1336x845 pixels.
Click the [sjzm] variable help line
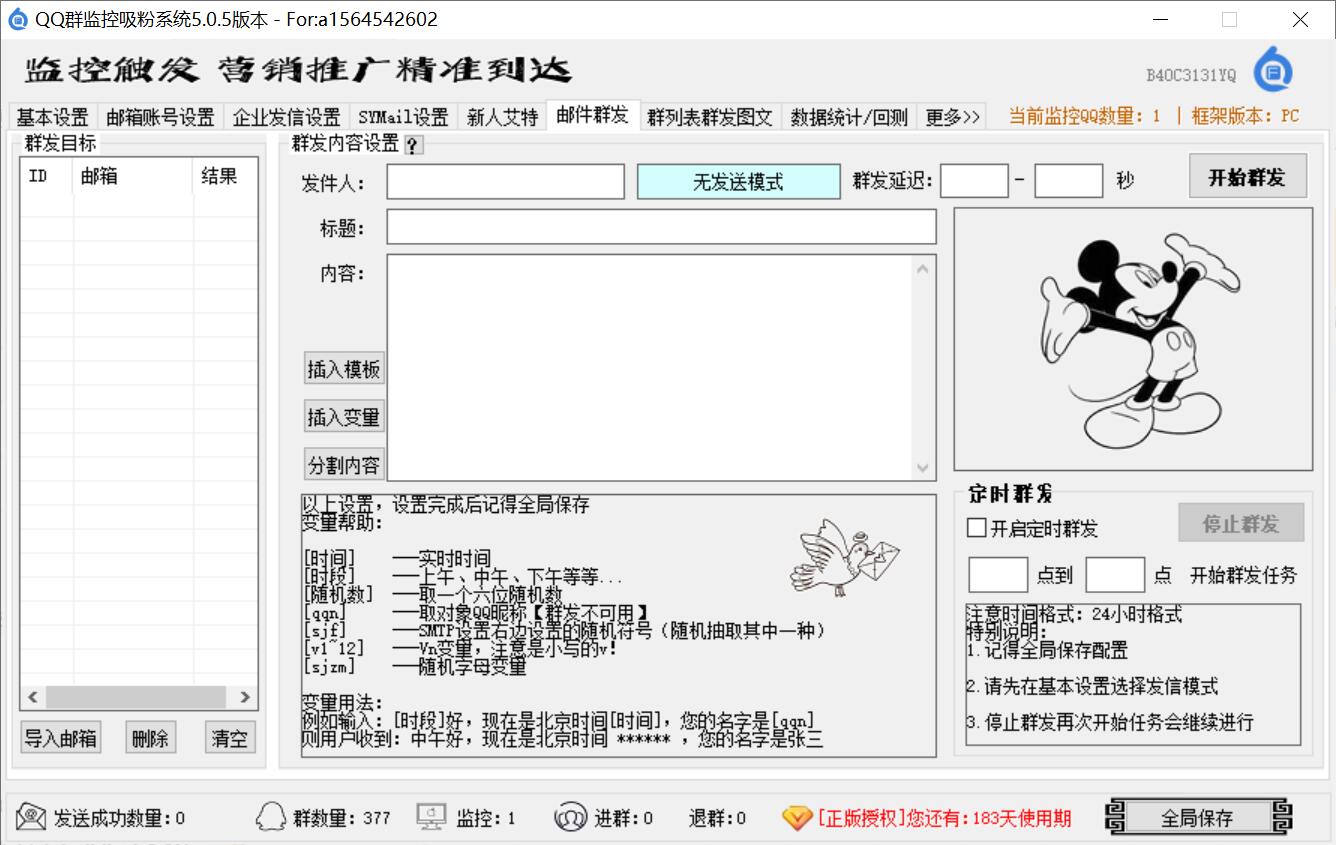click(x=414, y=667)
